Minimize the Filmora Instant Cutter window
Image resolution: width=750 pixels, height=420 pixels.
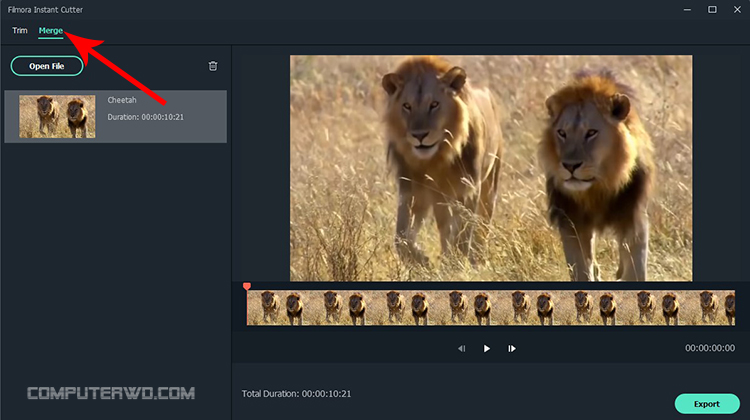pos(687,10)
